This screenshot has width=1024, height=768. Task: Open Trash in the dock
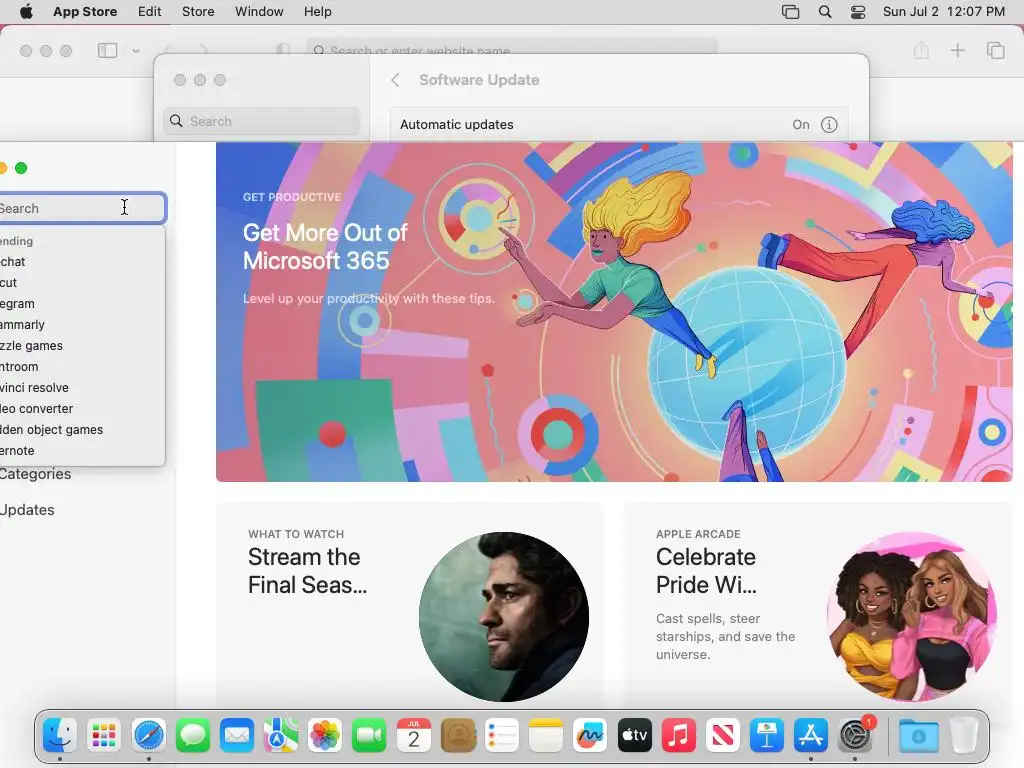(x=963, y=736)
